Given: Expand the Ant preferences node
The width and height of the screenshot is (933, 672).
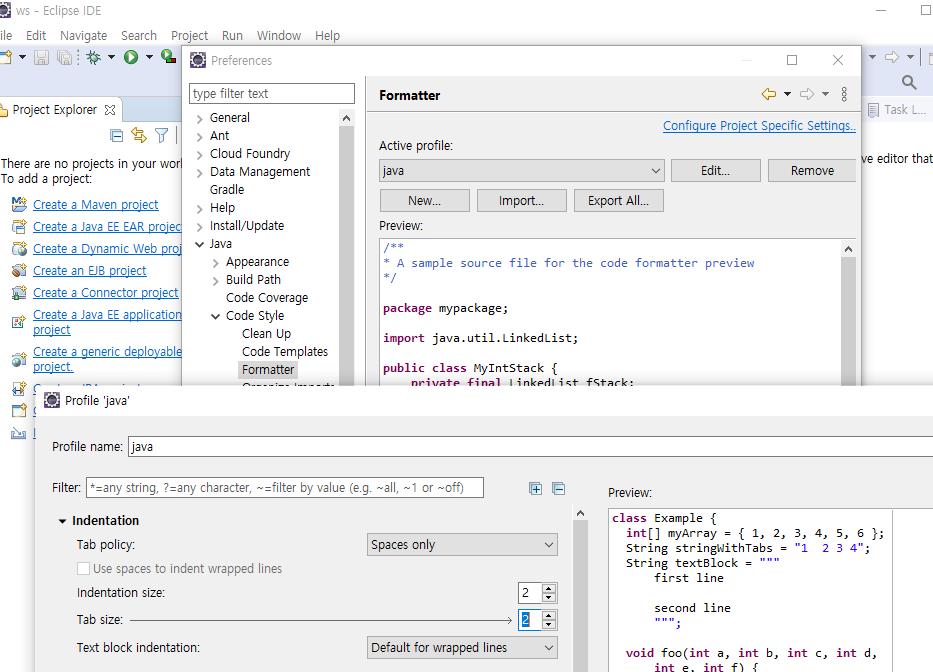Looking at the screenshot, I should tap(199, 136).
